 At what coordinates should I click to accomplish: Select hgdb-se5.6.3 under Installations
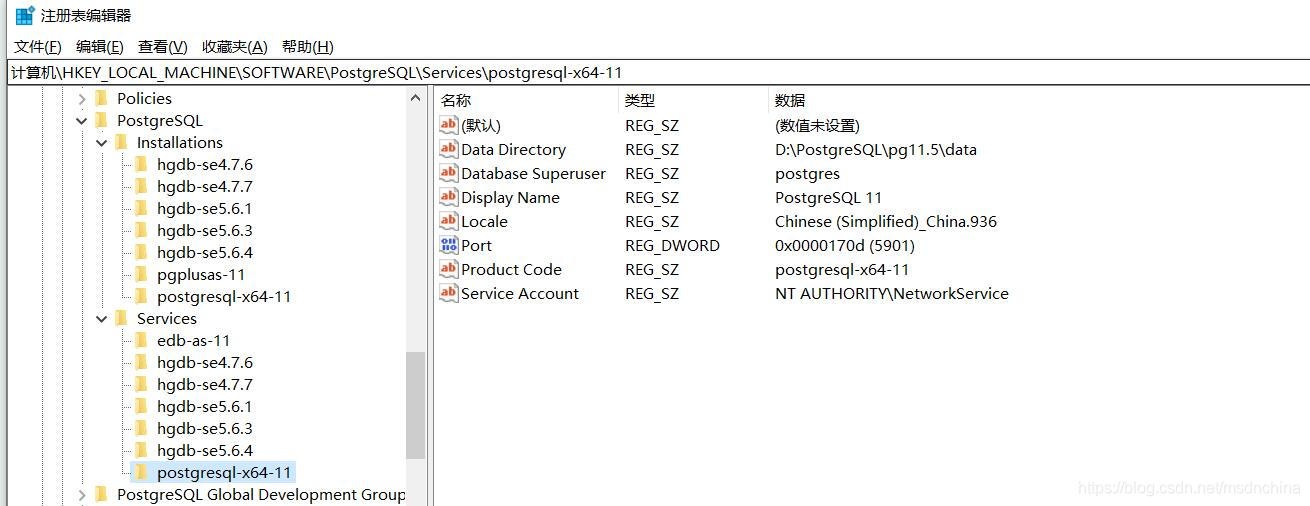205,231
